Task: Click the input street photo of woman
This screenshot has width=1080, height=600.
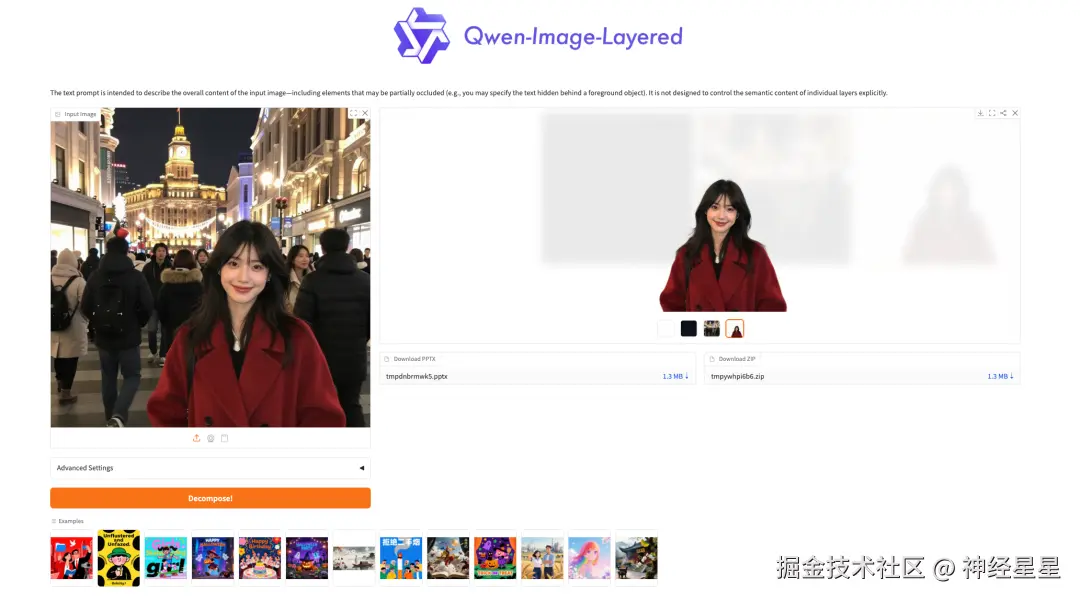Action: click(210, 267)
